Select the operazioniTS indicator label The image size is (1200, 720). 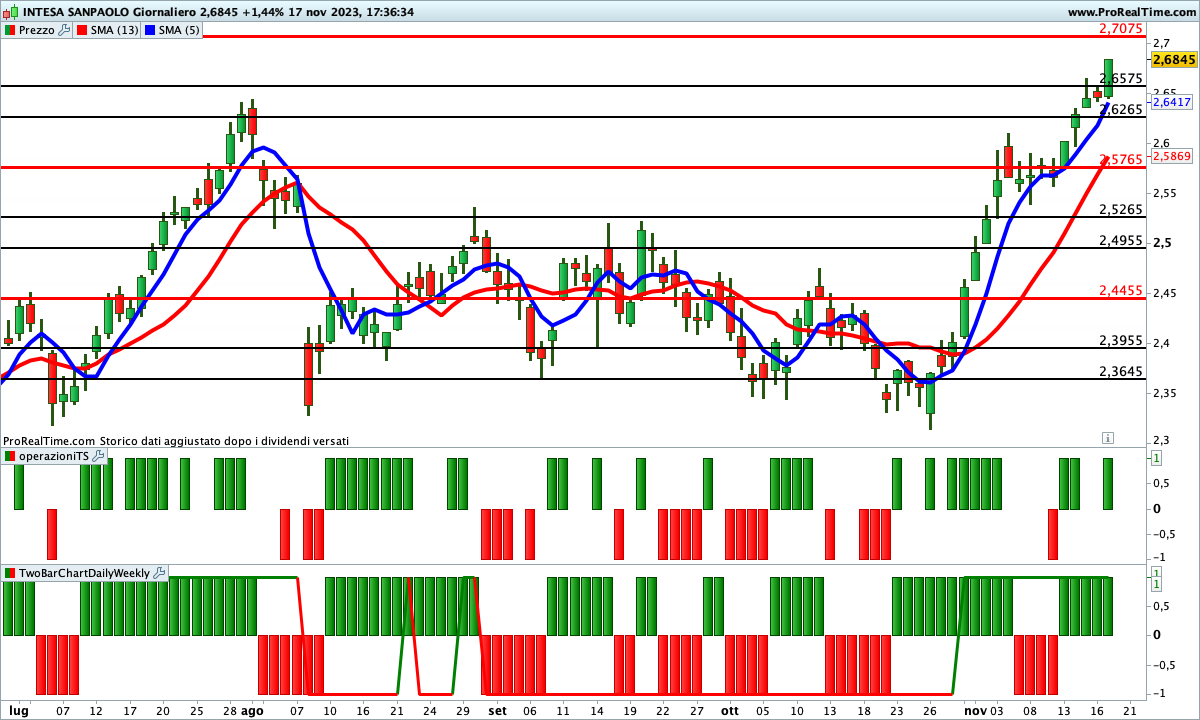click(x=54, y=456)
